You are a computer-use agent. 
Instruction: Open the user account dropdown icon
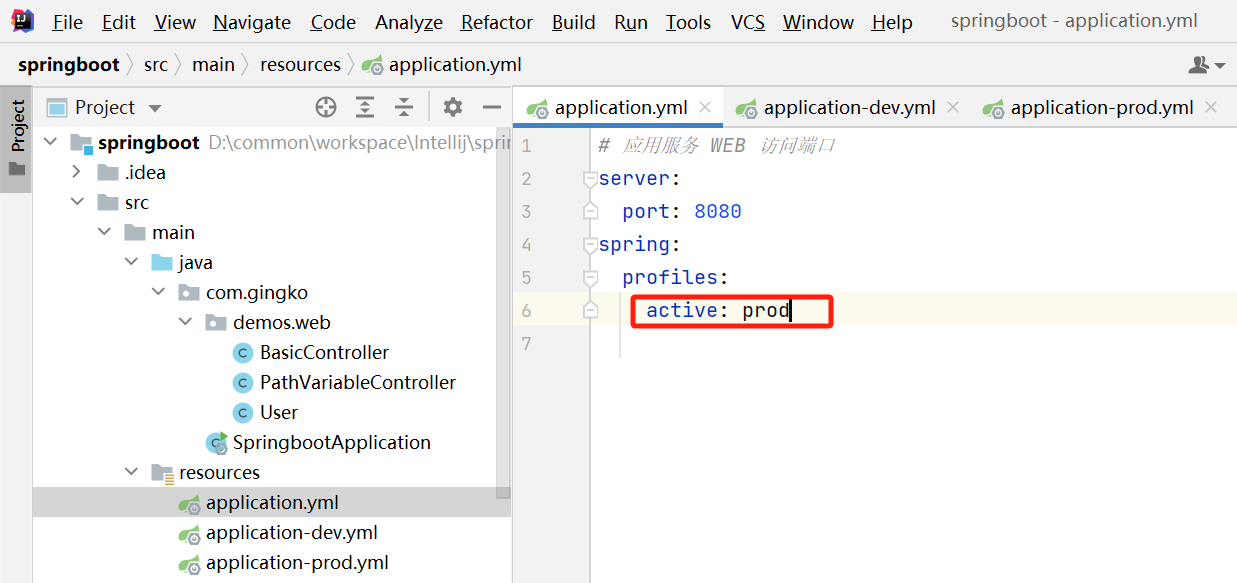[1206, 65]
